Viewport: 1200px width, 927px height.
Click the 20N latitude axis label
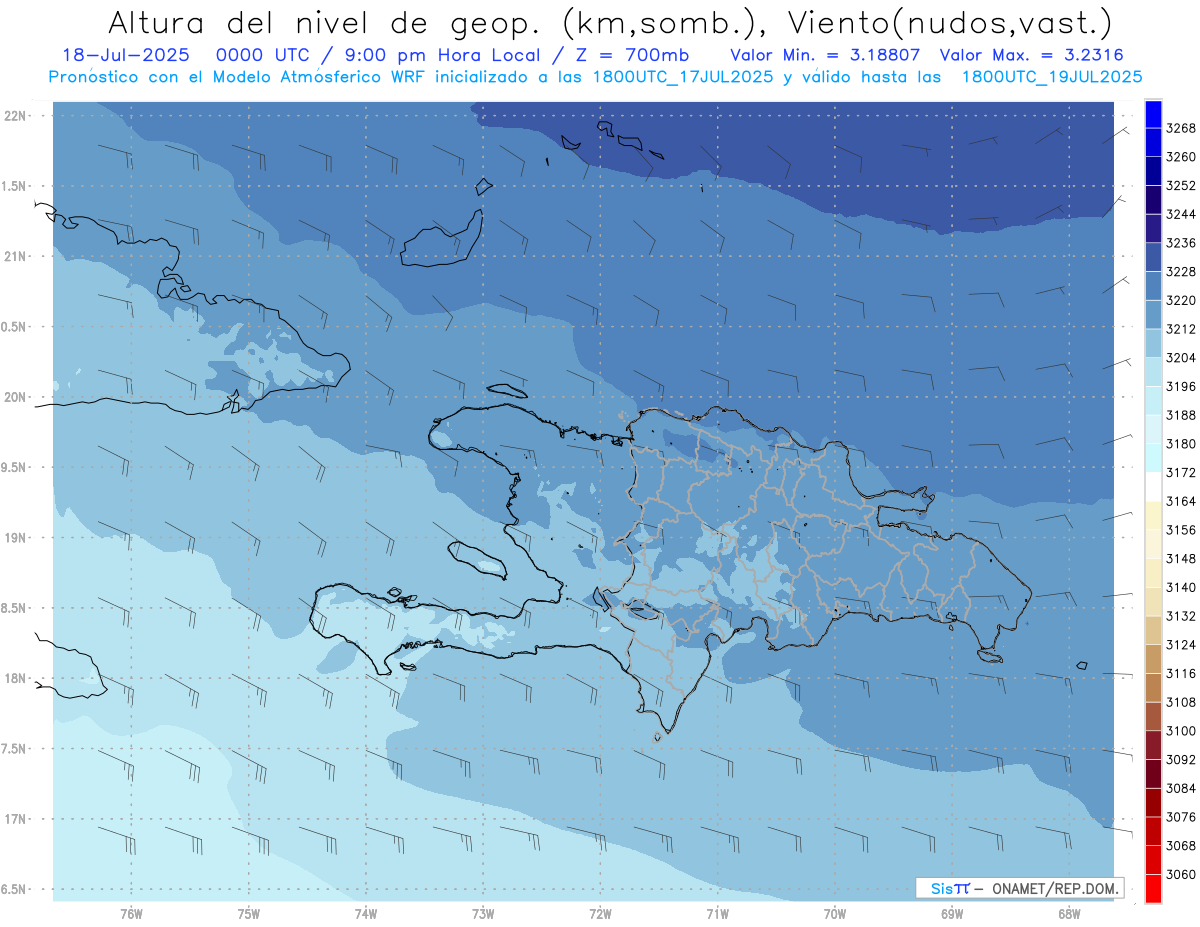[x=15, y=397]
